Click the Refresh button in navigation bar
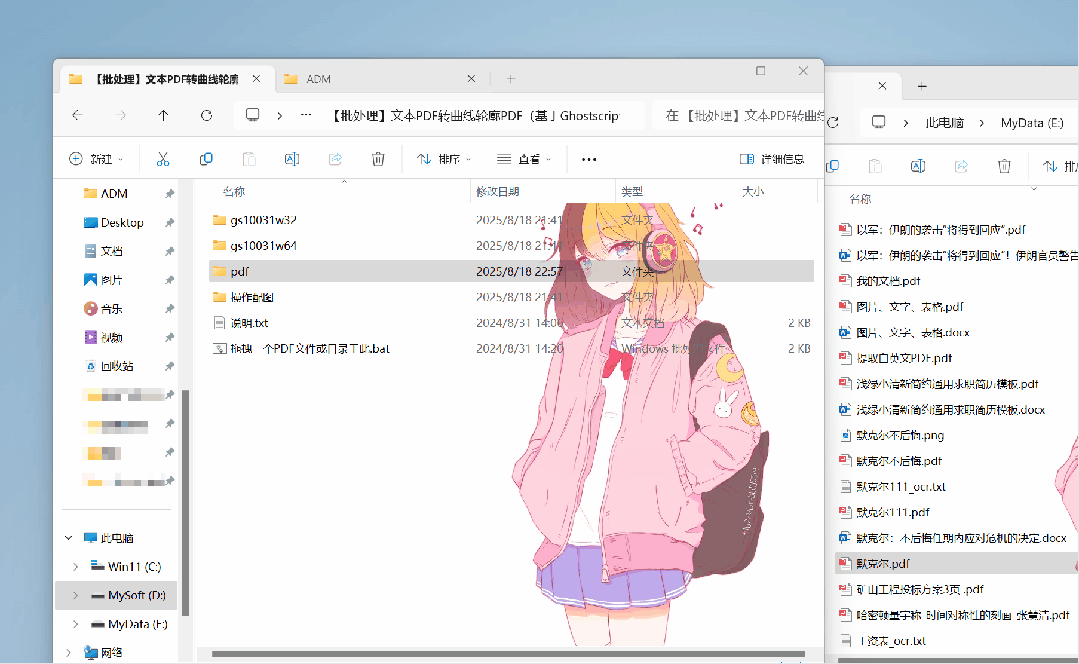The height and width of the screenshot is (664, 1079). [x=206, y=116]
